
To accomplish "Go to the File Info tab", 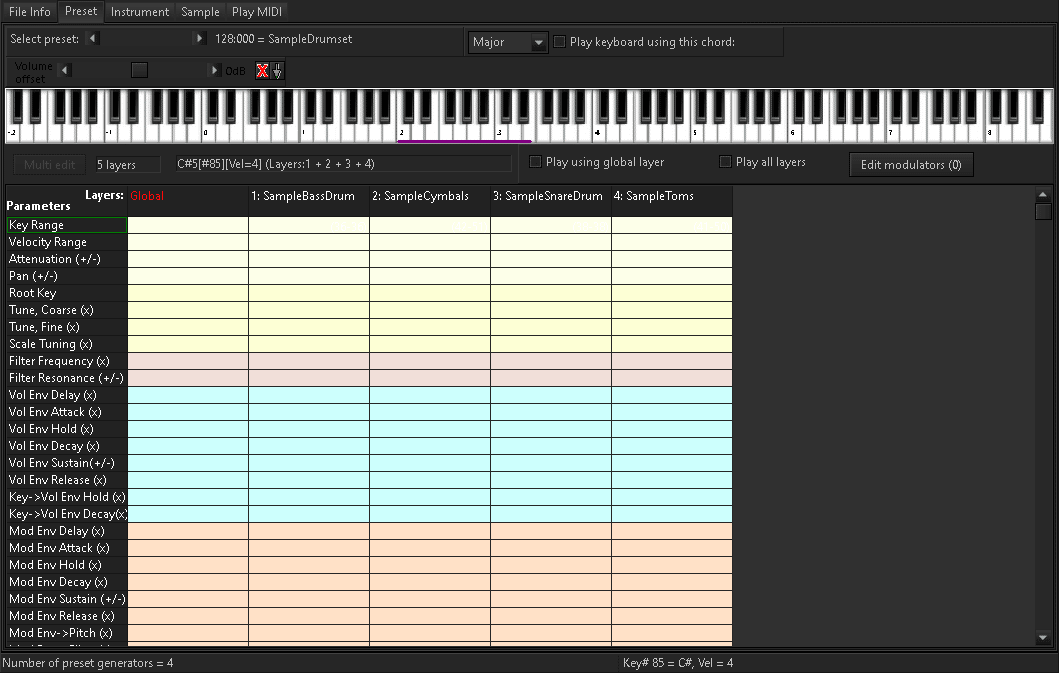I will [29, 12].
